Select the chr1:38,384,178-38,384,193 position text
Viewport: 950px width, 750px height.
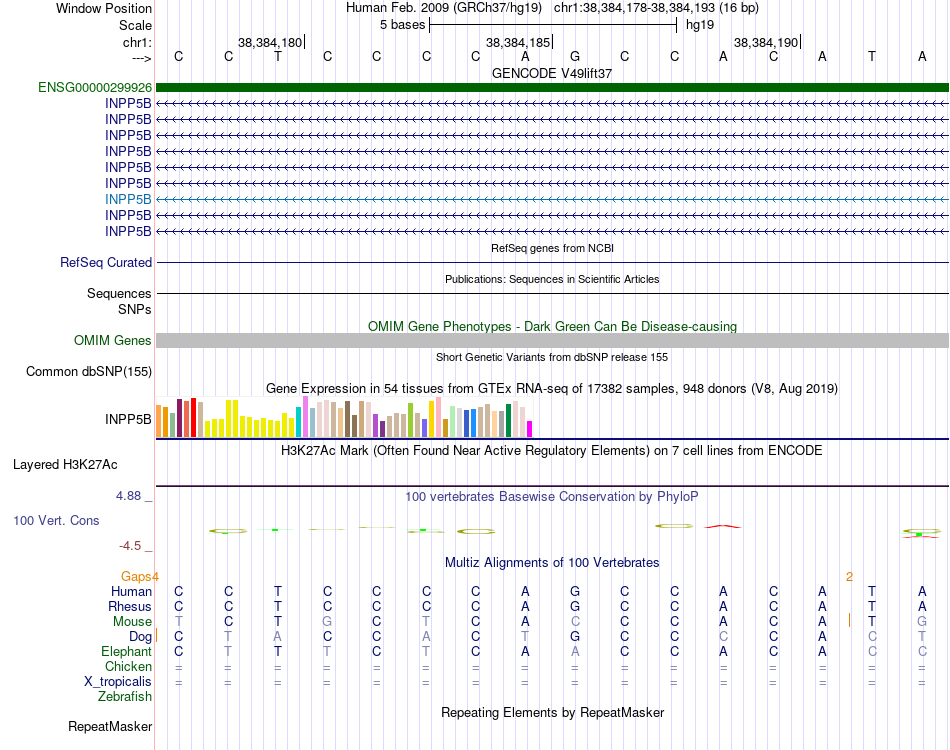pyautogui.click(x=656, y=8)
